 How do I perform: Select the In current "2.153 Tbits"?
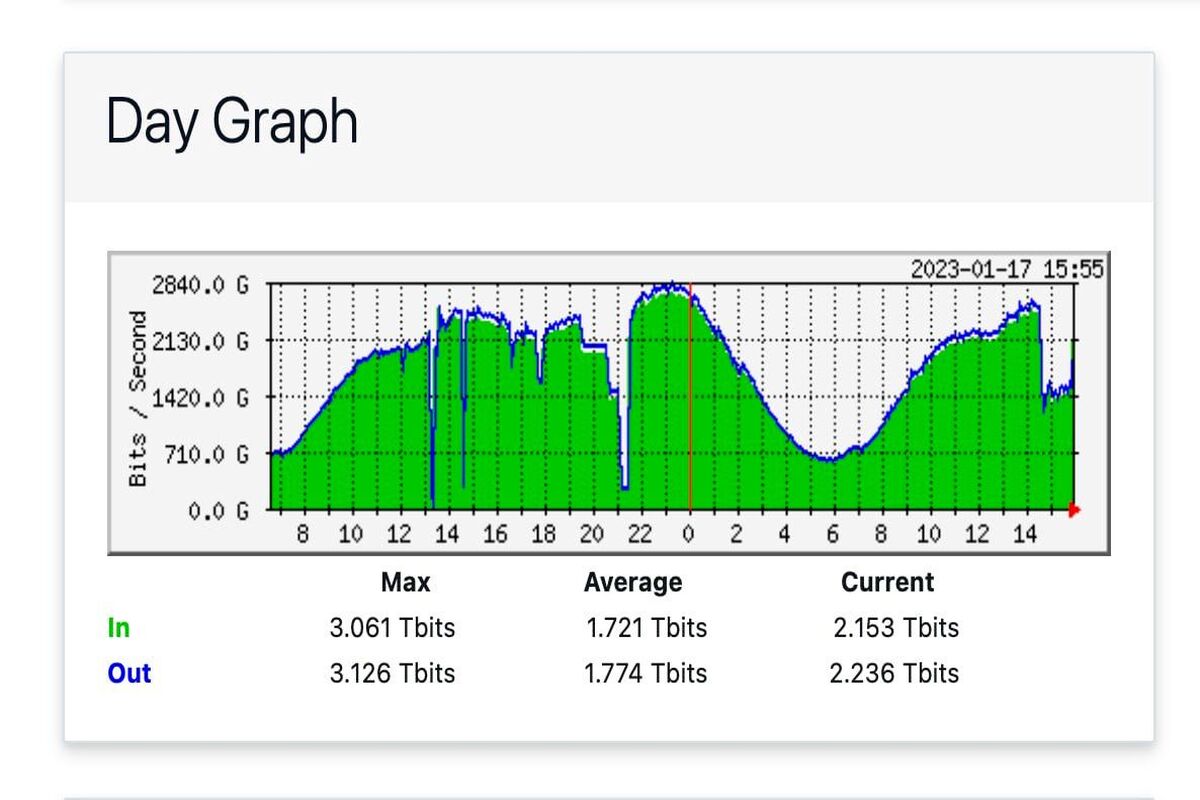click(x=896, y=628)
